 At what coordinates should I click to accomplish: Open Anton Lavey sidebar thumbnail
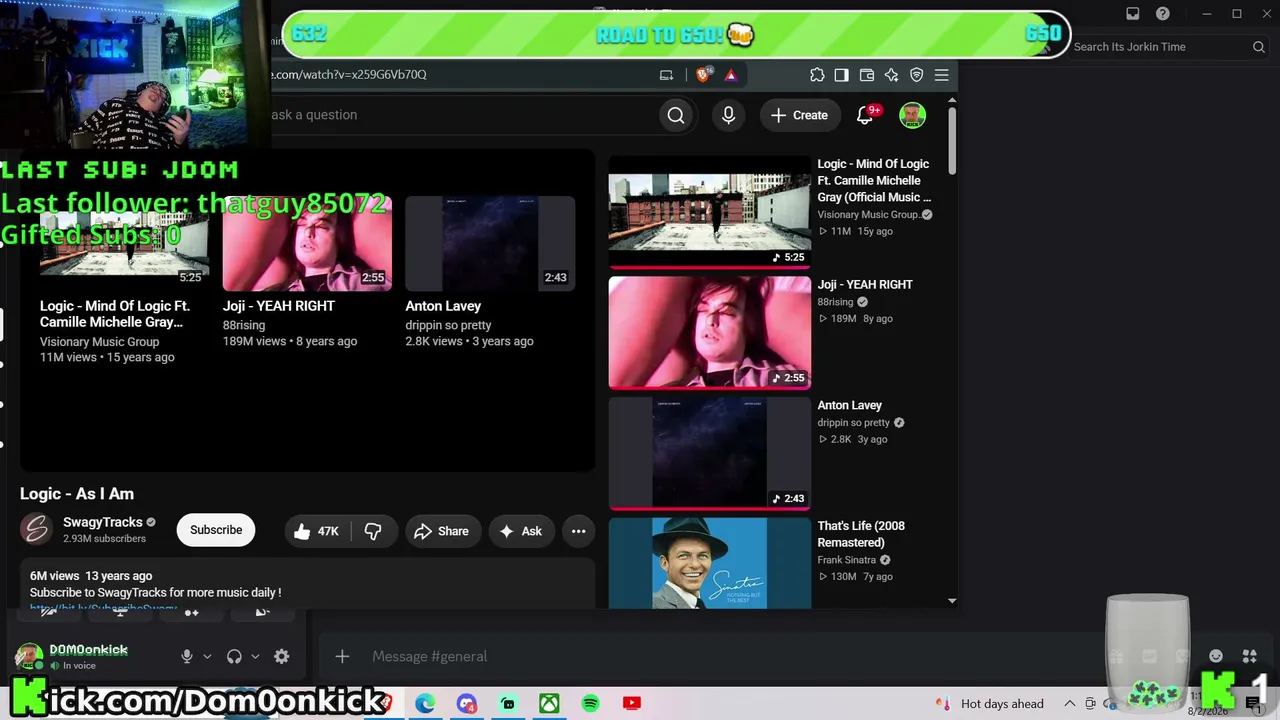[710, 453]
